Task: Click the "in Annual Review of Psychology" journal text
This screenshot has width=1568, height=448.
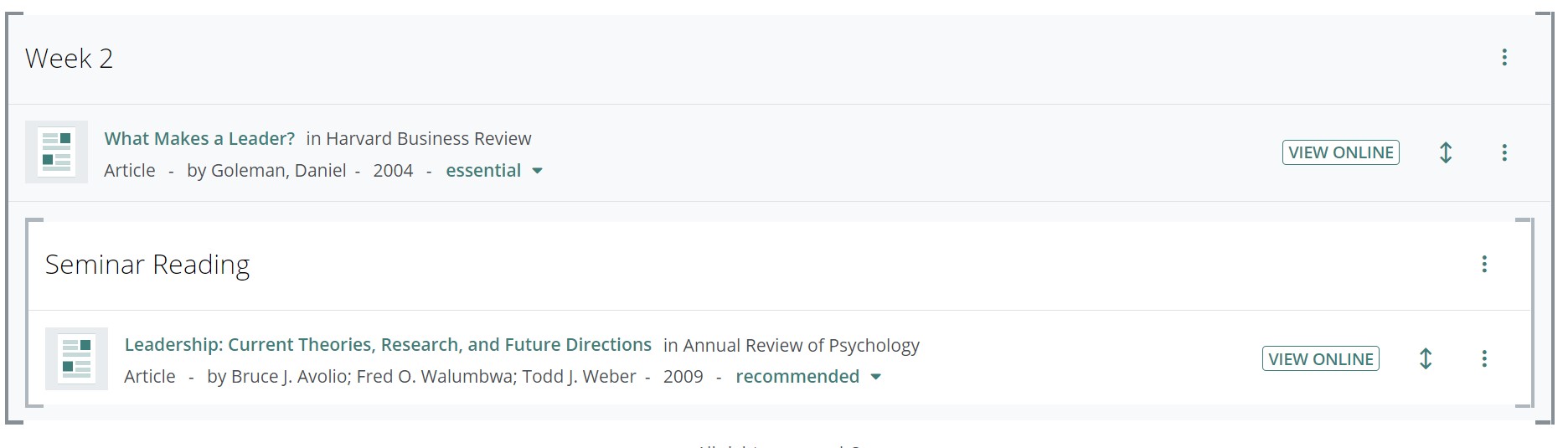Action: [x=792, y=345]
